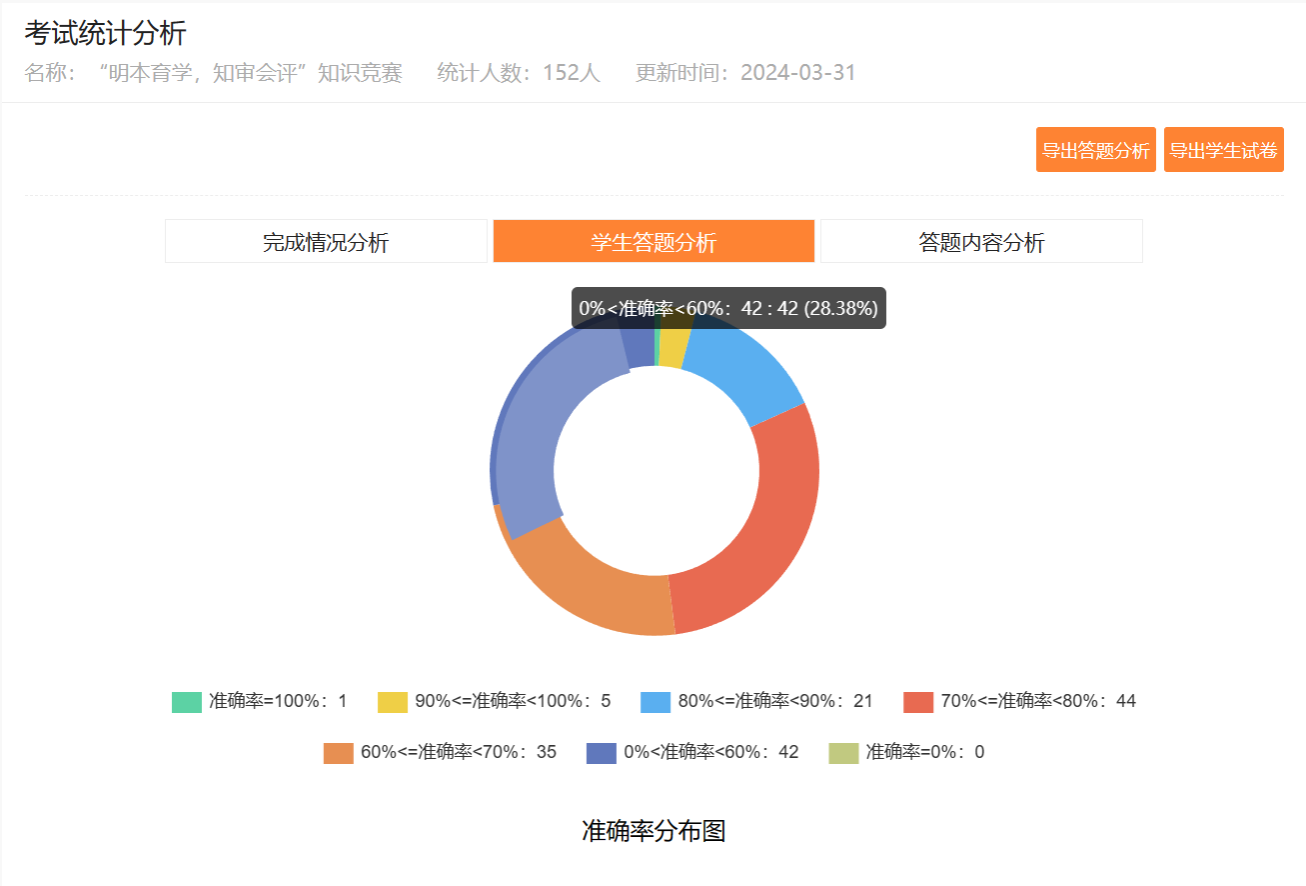This screenshot has height=886, width=1306.
Task: Click the orange 60%<=准确率<70% legend swatch
Action: tap(339, 753)
